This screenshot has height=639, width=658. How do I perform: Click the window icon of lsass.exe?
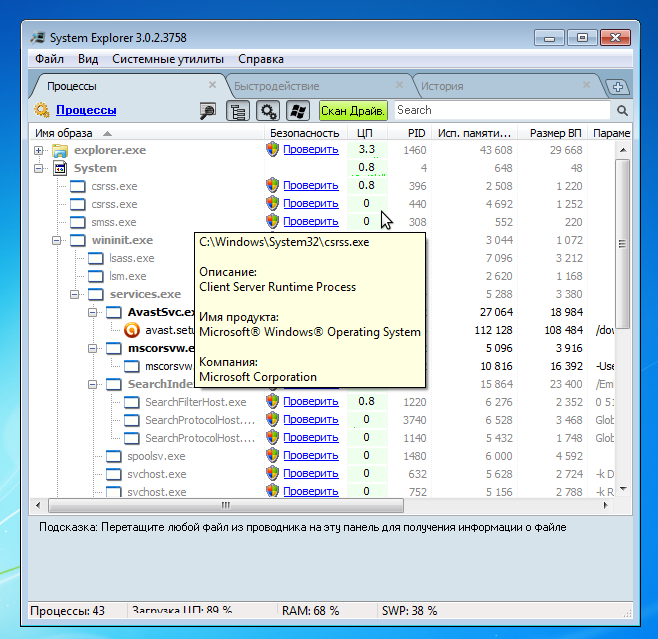coord(96,258)
